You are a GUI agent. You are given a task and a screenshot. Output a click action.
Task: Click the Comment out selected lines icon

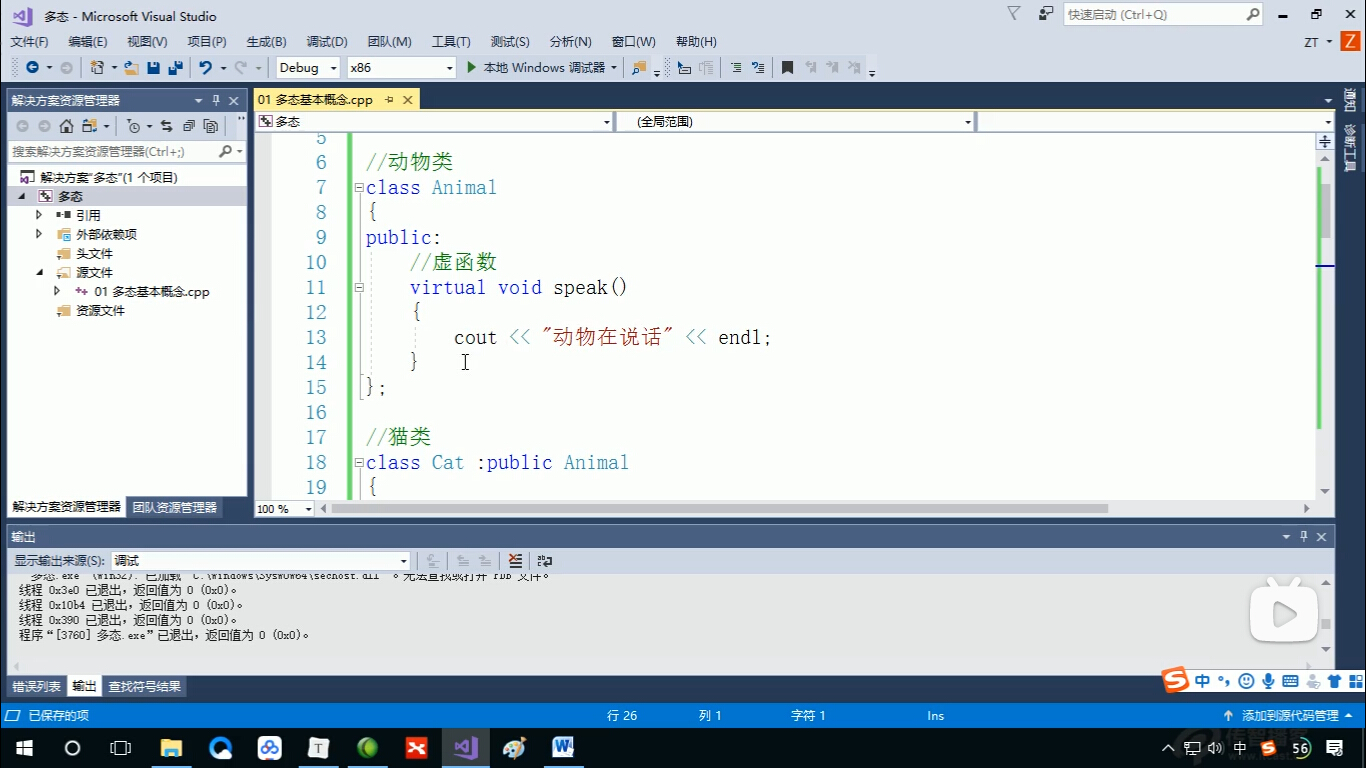[x=736, y=68]
